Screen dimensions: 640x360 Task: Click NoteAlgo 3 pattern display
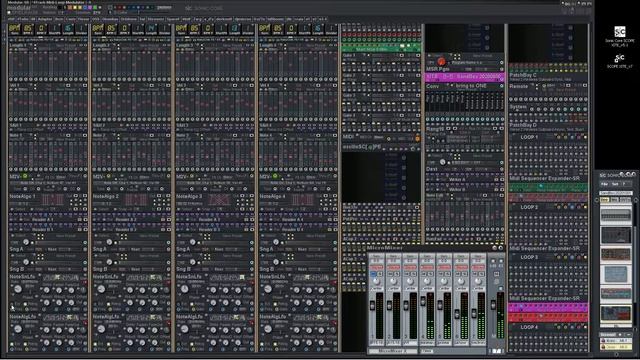(x=219, y=200)
